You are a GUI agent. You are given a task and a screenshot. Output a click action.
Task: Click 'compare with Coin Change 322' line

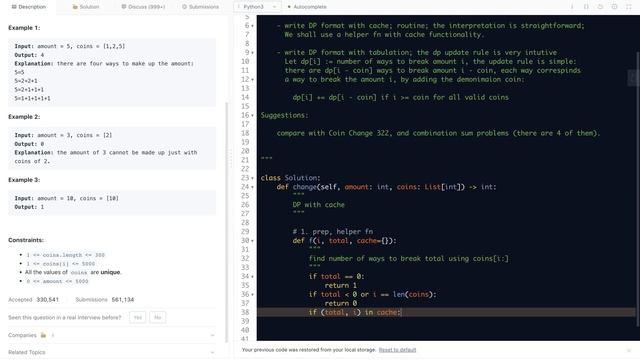(x=438, y=133)
